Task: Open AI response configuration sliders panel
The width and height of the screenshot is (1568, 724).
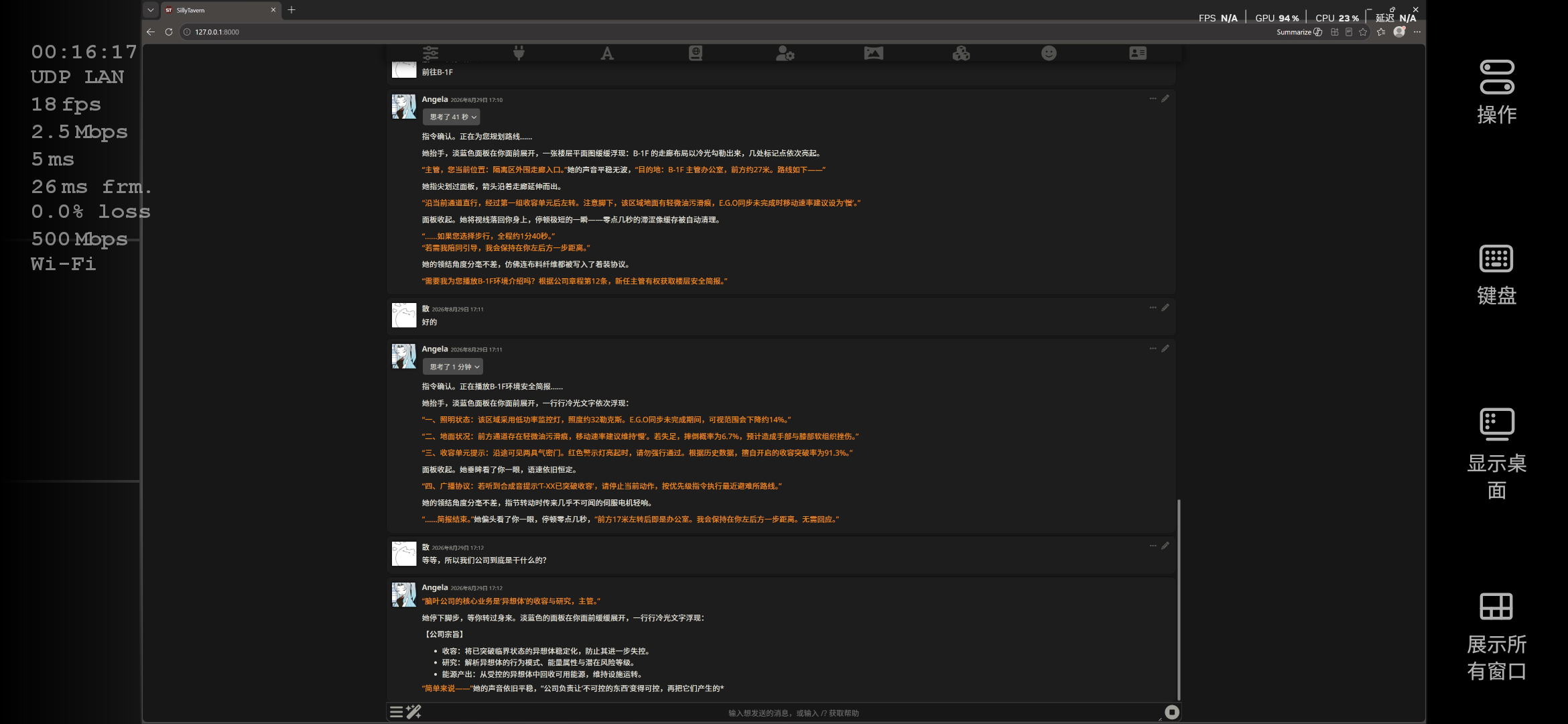Action: click(430, 53)
